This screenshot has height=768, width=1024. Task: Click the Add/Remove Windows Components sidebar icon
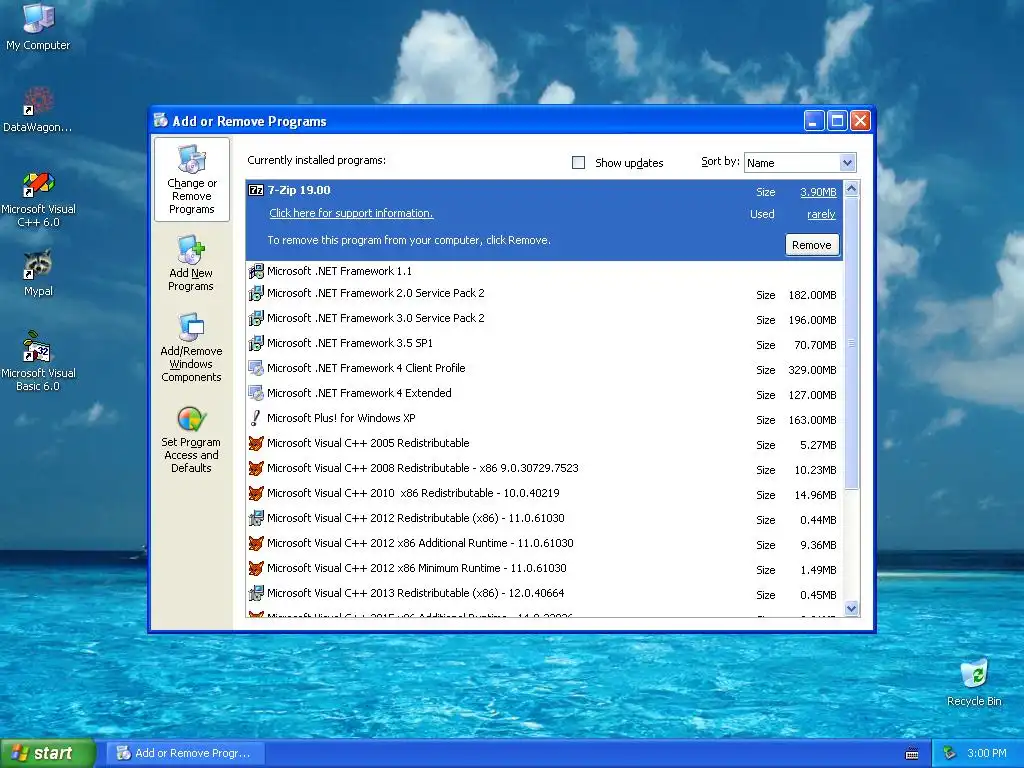point(191,327)
